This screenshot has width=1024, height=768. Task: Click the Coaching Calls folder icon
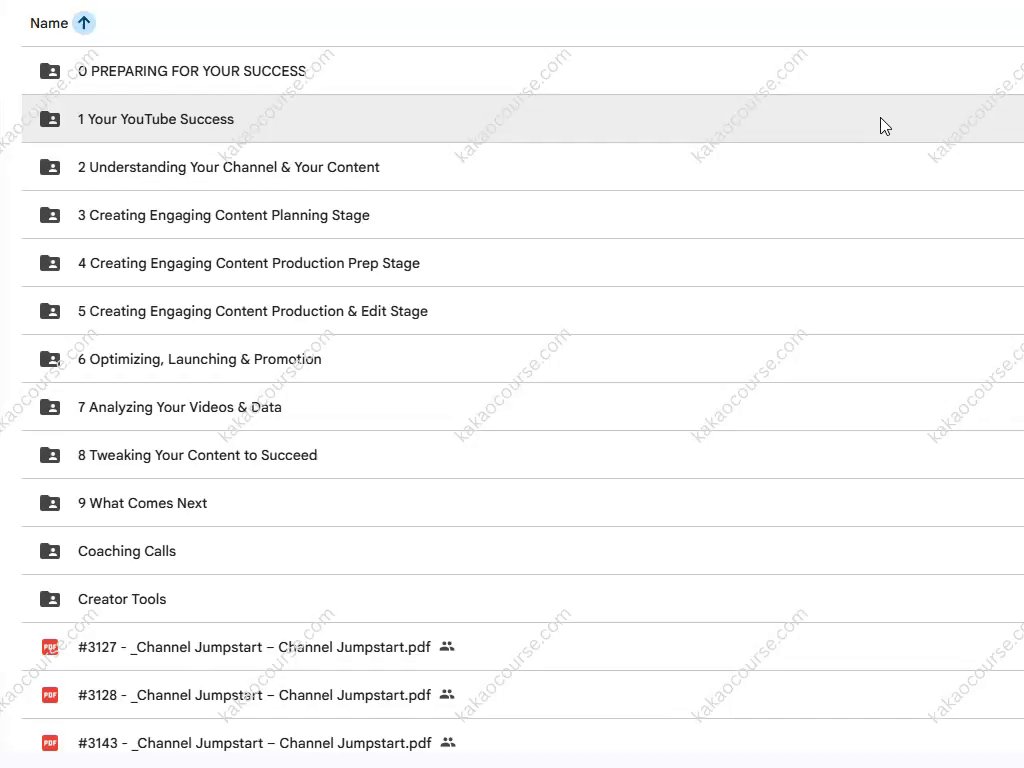(x=50, y=551)
